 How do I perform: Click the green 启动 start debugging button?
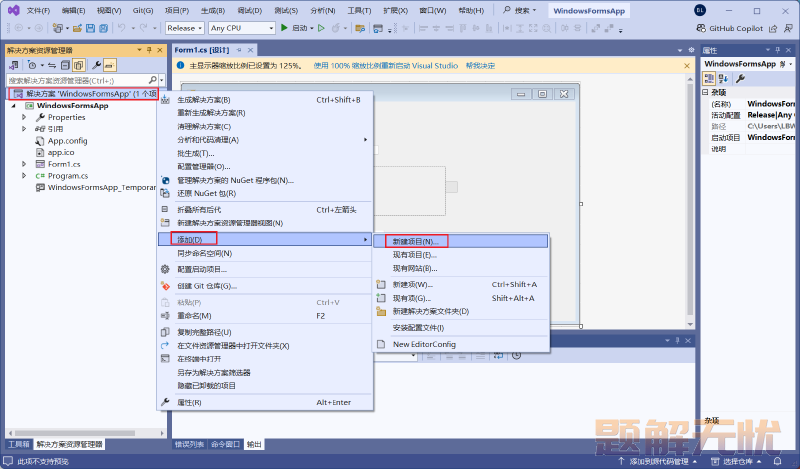pyautogui.click(x=296, y=28)
